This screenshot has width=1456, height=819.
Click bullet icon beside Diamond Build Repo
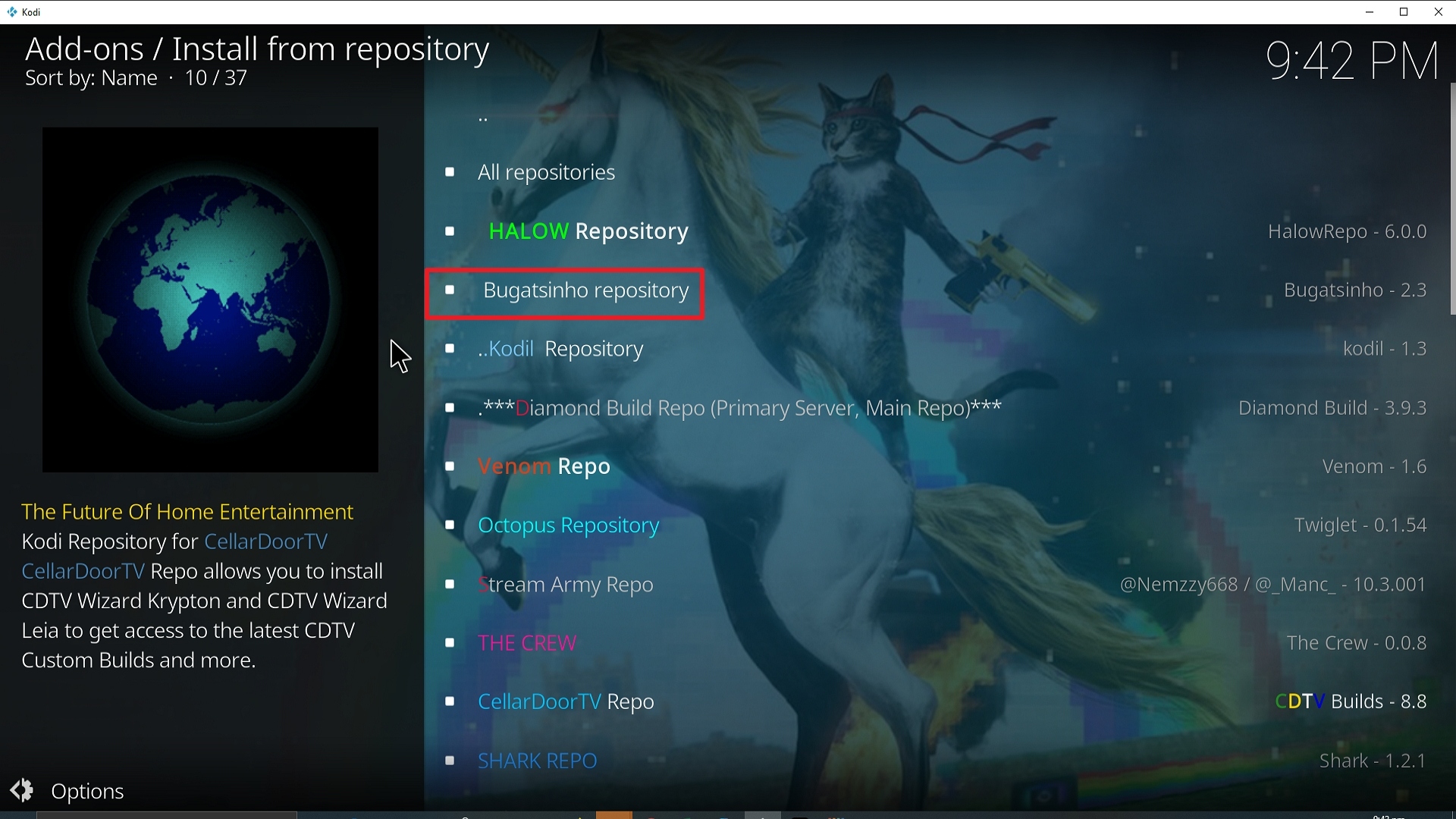pyautogui.click(x=450, y=408)
